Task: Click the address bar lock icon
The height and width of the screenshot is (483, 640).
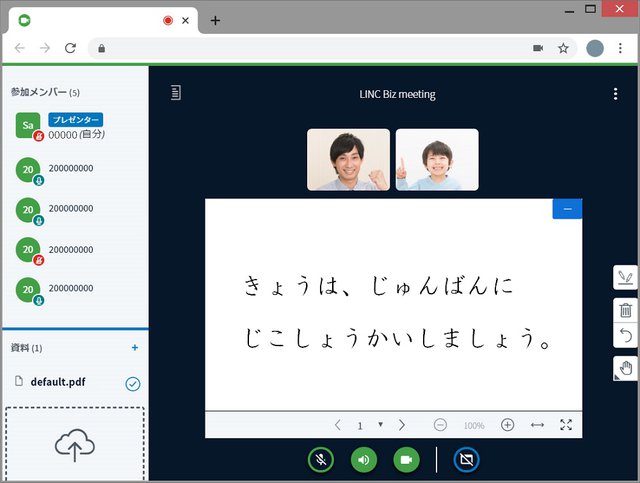Action: click(102, 49)
